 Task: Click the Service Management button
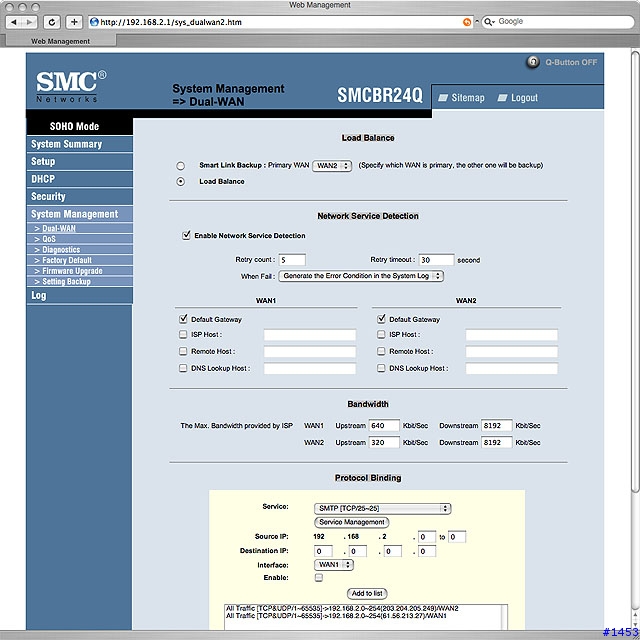(x=351, y=522)
